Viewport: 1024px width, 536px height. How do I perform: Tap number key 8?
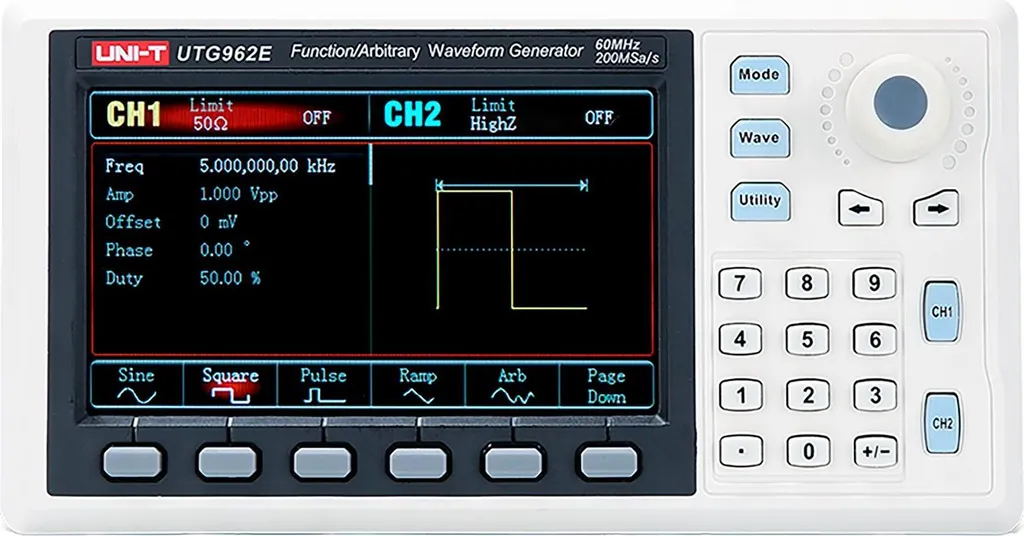pyautogui.click(x=807, y=284)
